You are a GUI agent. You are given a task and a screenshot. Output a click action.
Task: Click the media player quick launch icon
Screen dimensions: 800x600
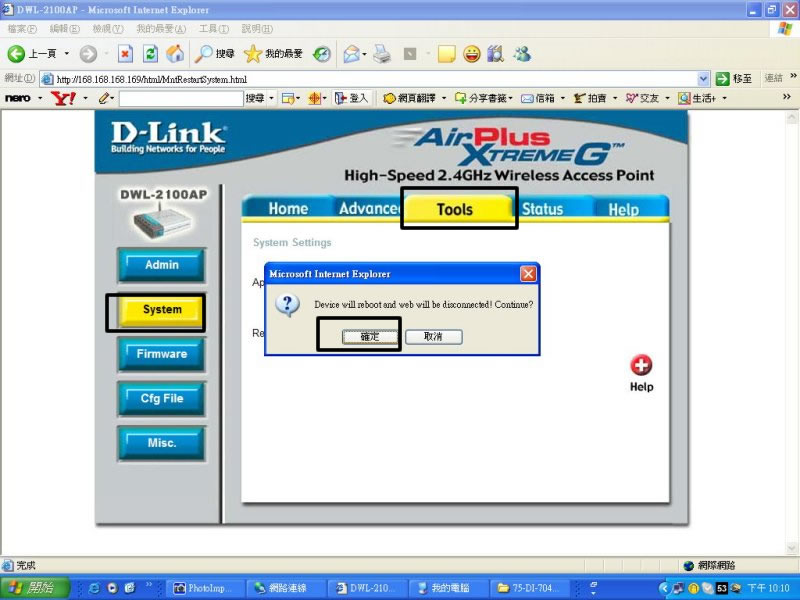click(112, 588)
